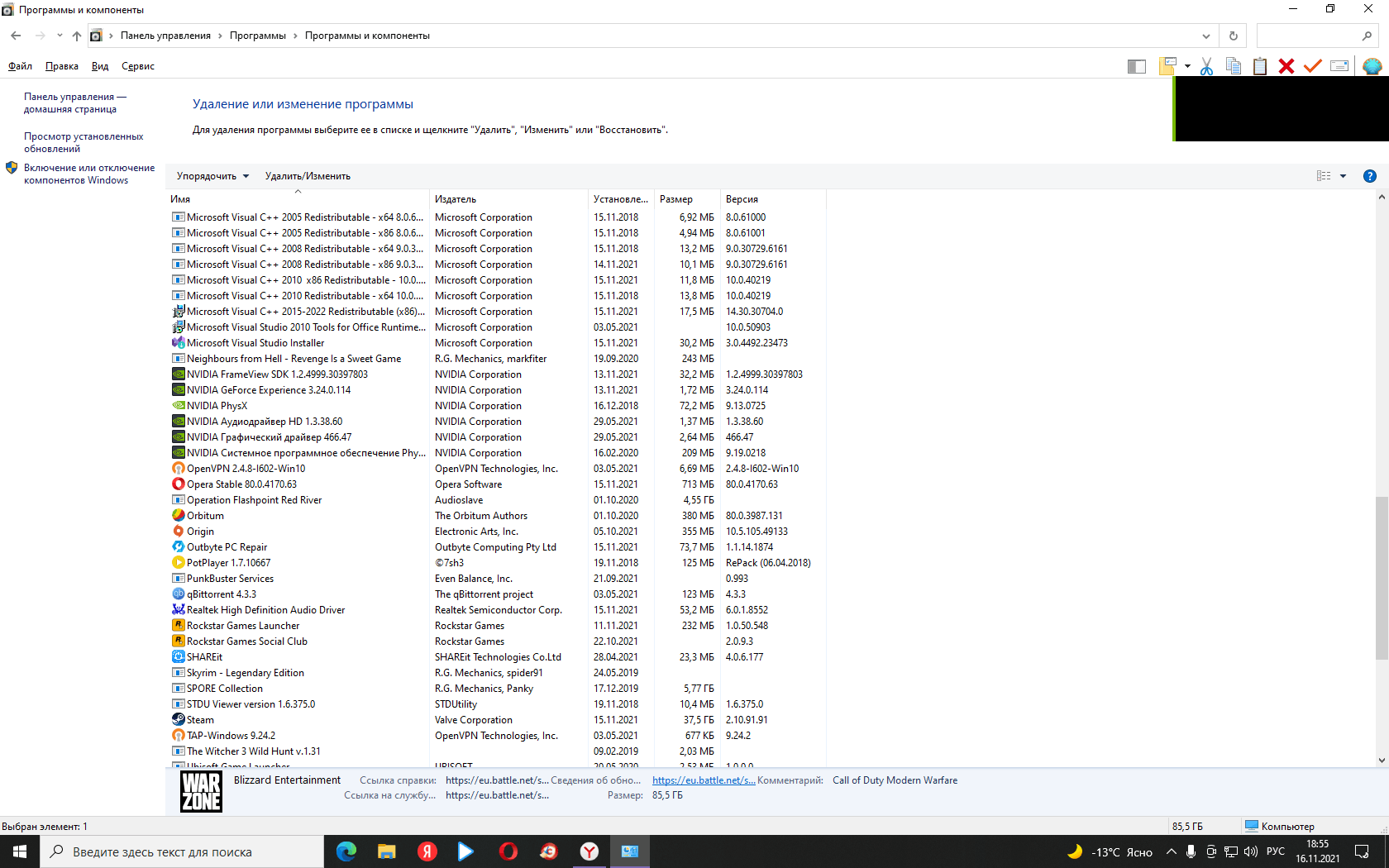Image resolution: width=1389 pixels, height=868 pixels.
Task: Open the Сервис menu
Action: tap(138, 66)
